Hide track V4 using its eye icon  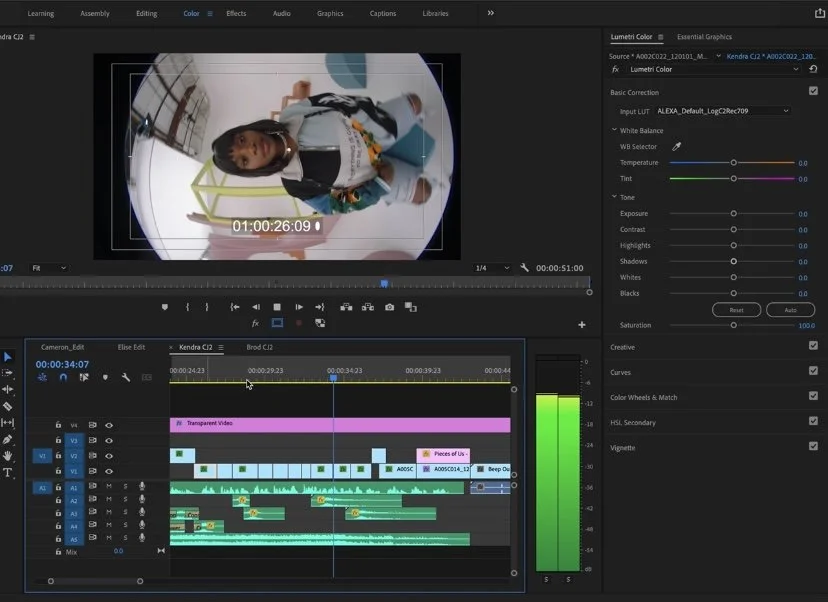[x=109, y=425]
